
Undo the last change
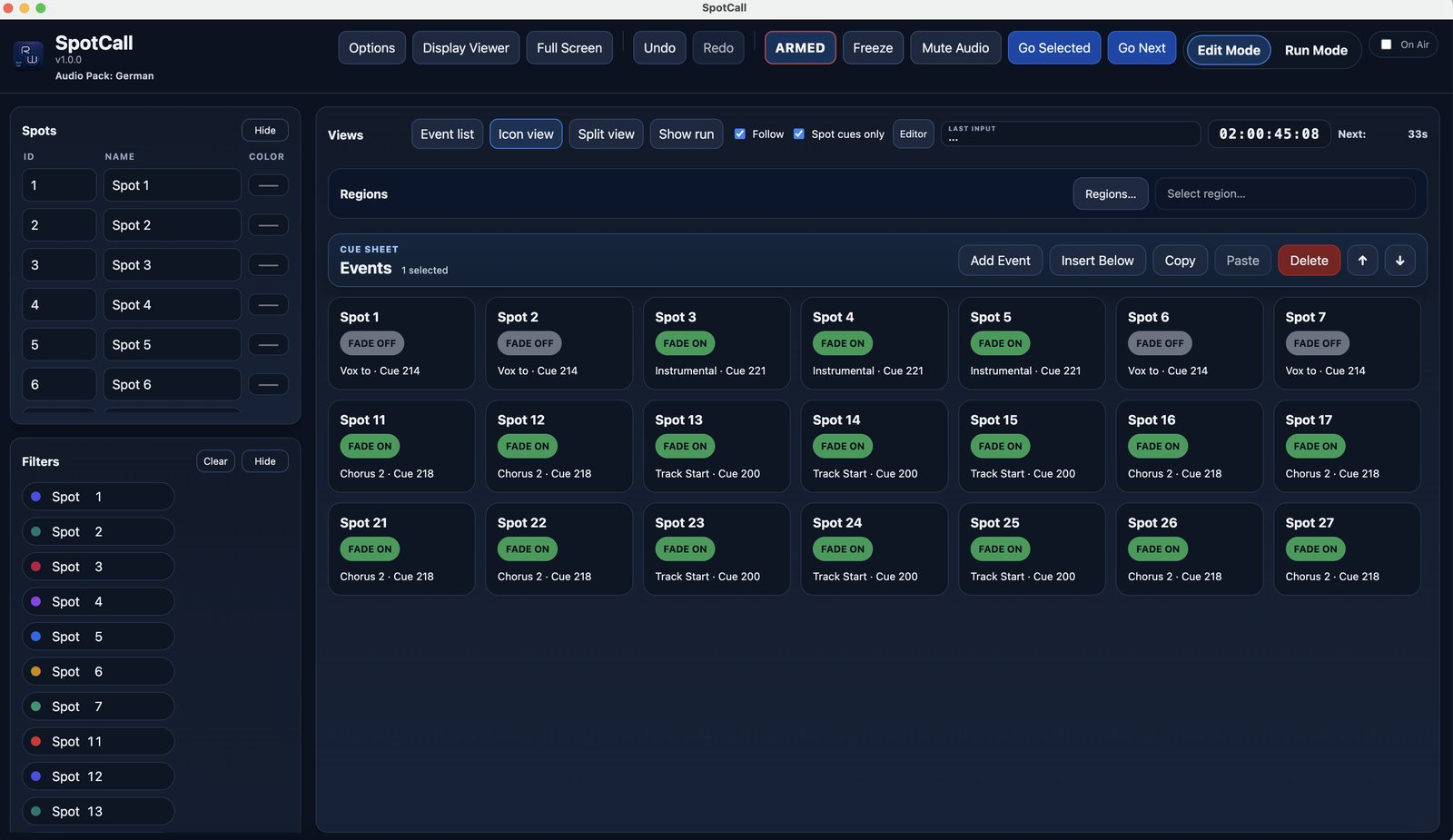pos(659,48)
